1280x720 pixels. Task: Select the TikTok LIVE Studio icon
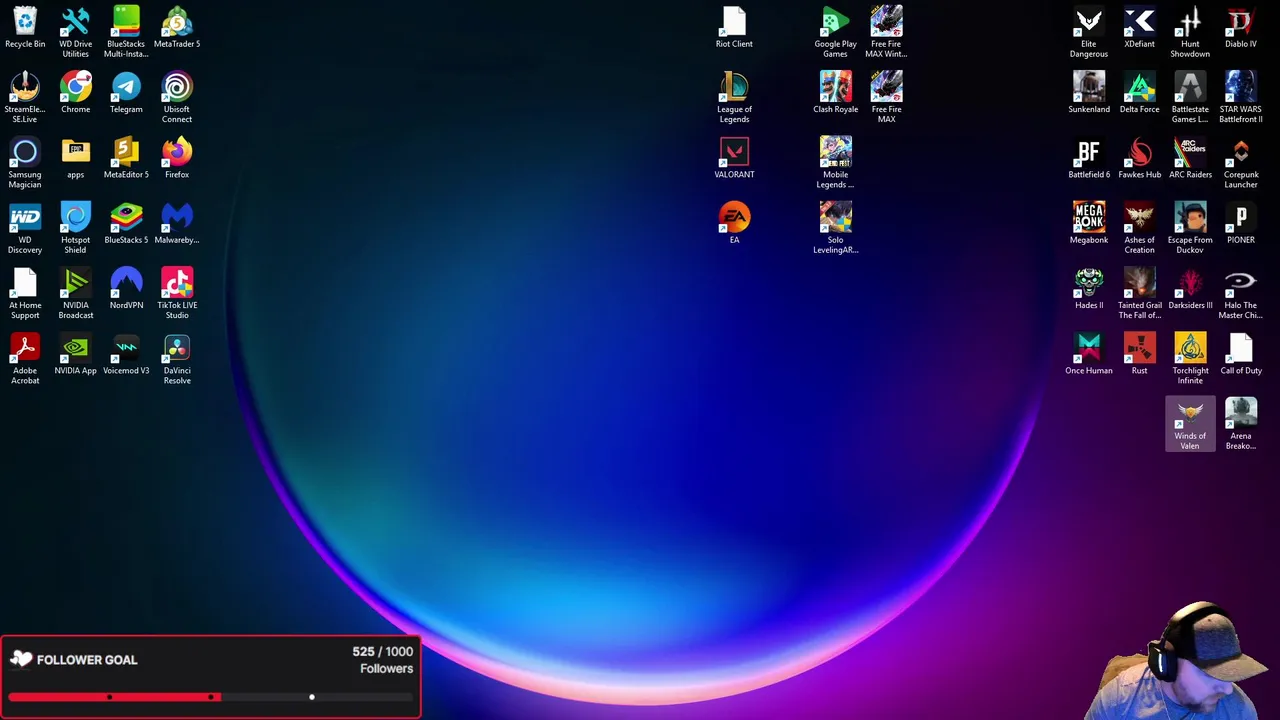click(177, 282)
